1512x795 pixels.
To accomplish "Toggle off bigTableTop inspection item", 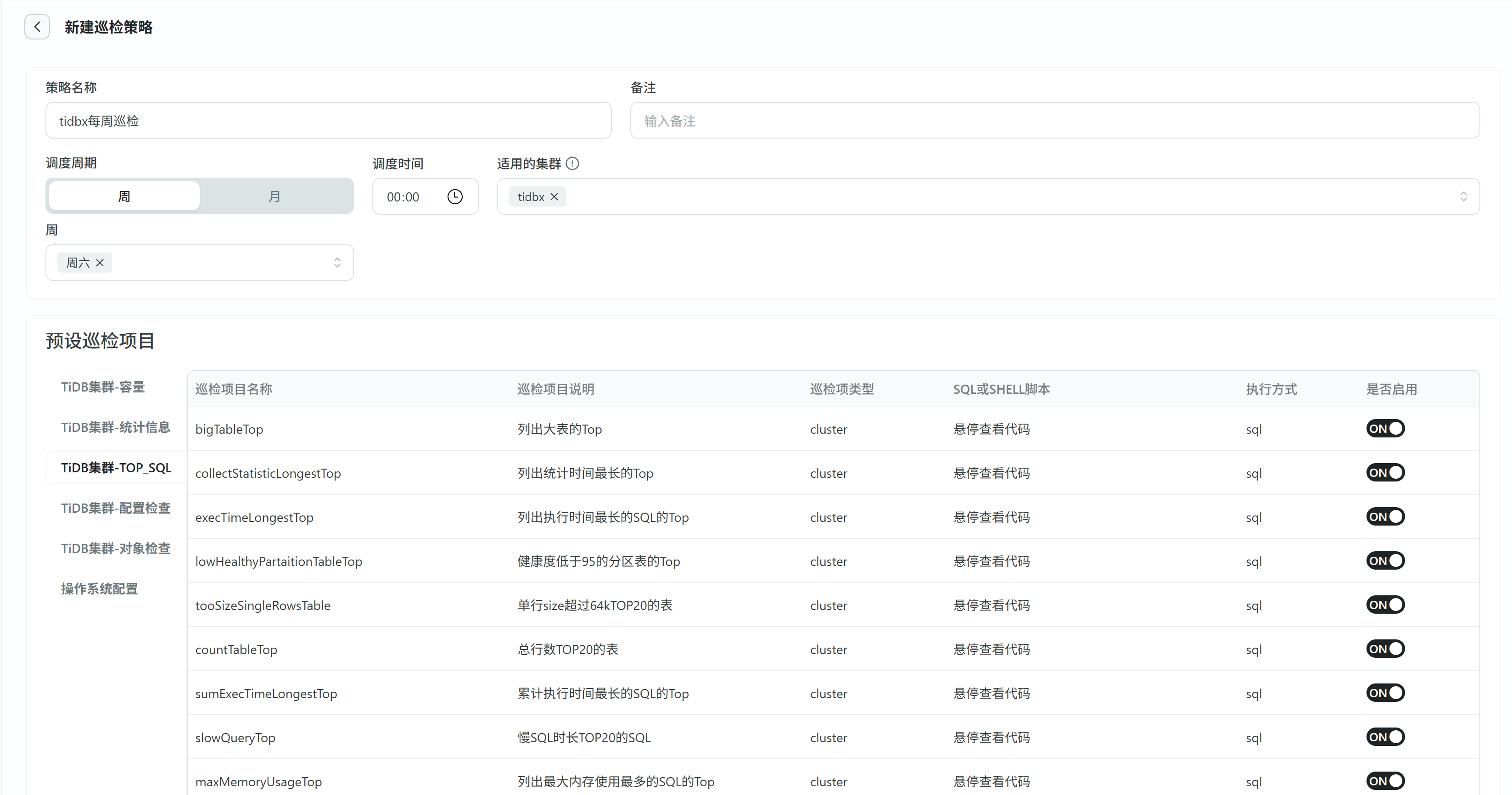I will click(1385, 429).
